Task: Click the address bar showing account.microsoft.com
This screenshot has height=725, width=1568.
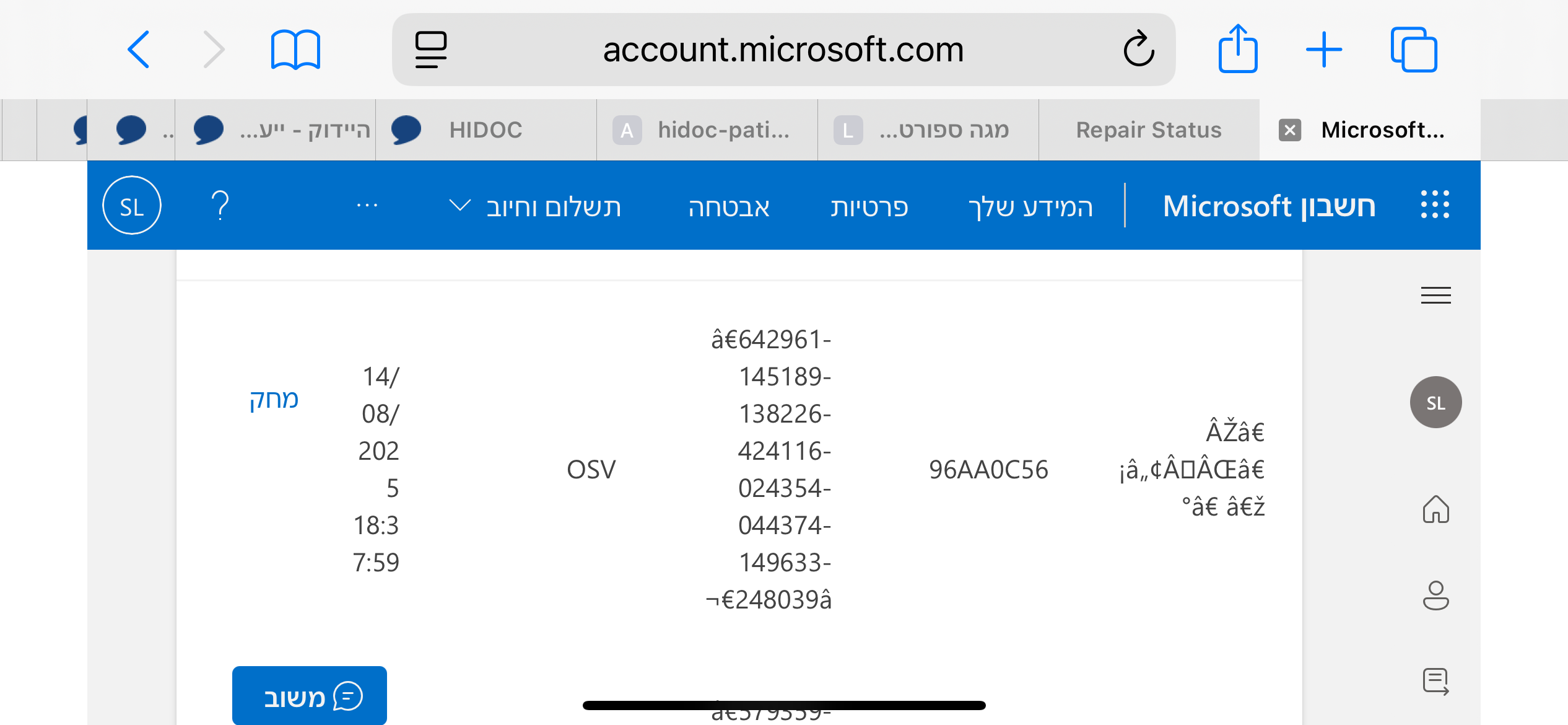Action: click(x=783, y=50)
